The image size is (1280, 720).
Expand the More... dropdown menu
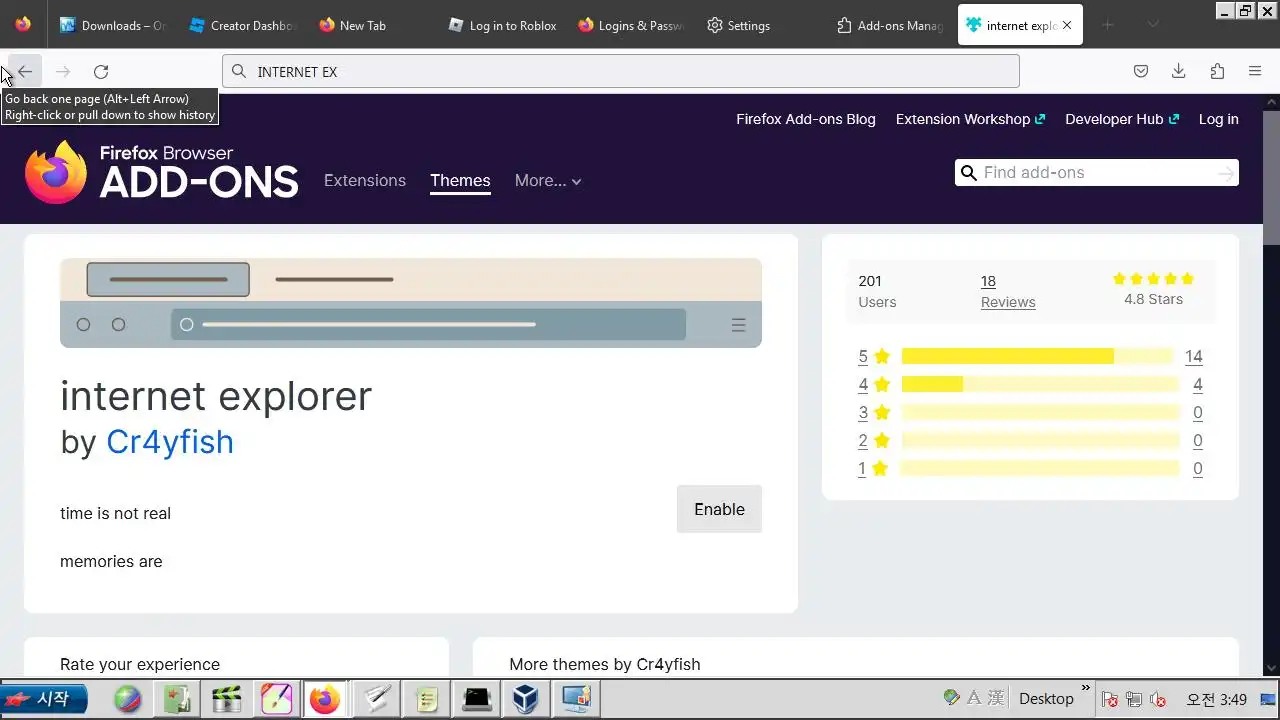coord(548,181)
